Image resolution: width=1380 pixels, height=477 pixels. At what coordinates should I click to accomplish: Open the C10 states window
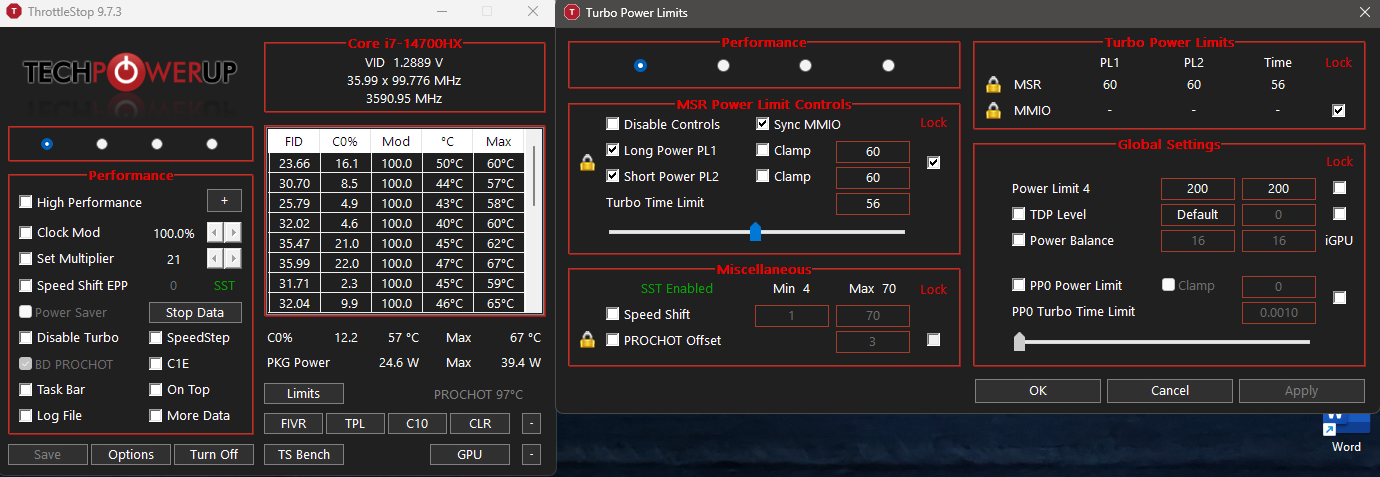(418, 424)
